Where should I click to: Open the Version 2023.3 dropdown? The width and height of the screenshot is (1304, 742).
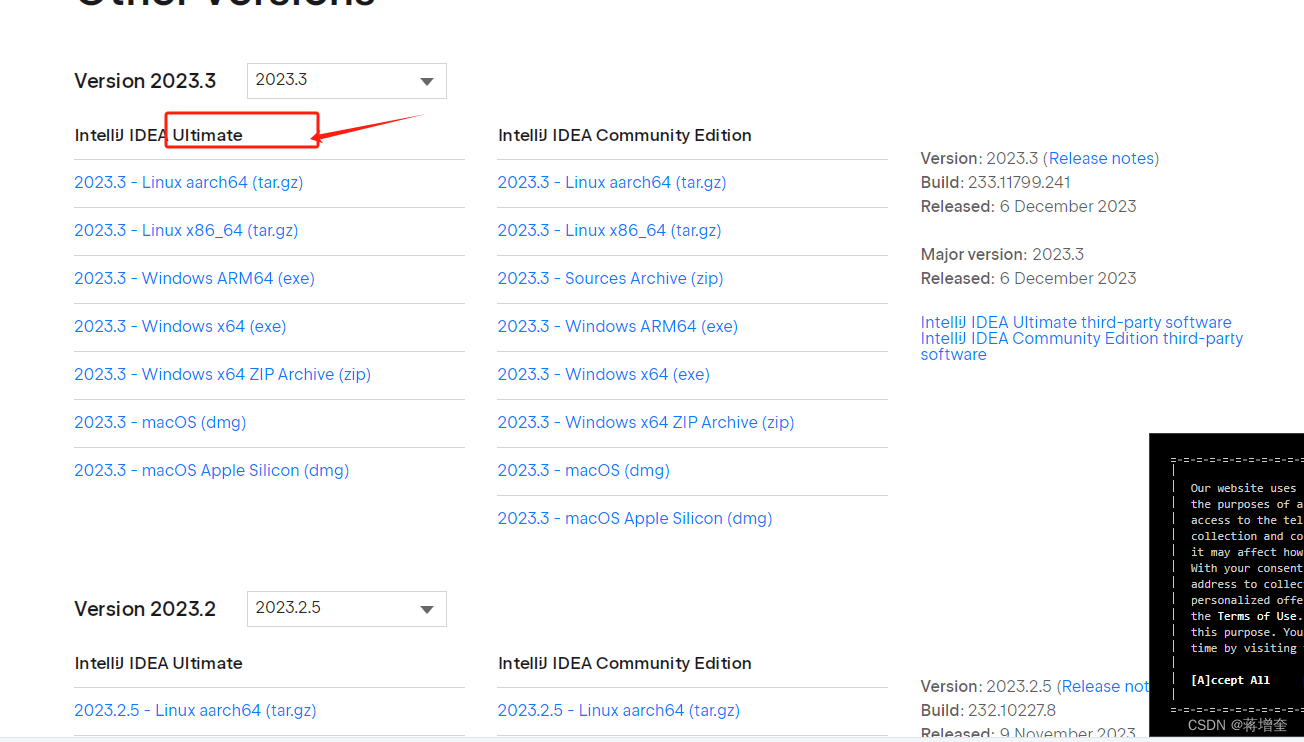tap(346, 80)
